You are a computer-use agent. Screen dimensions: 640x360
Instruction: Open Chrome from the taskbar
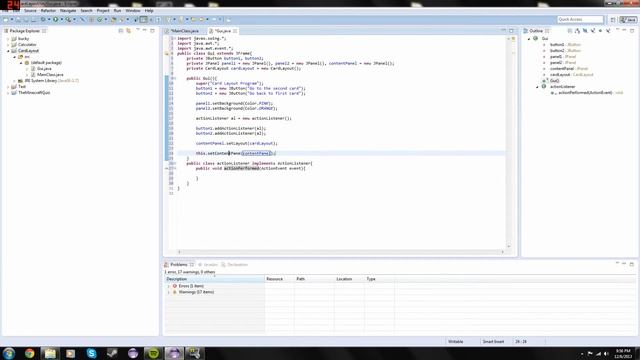pyautogui.click(x=29, y=353)
